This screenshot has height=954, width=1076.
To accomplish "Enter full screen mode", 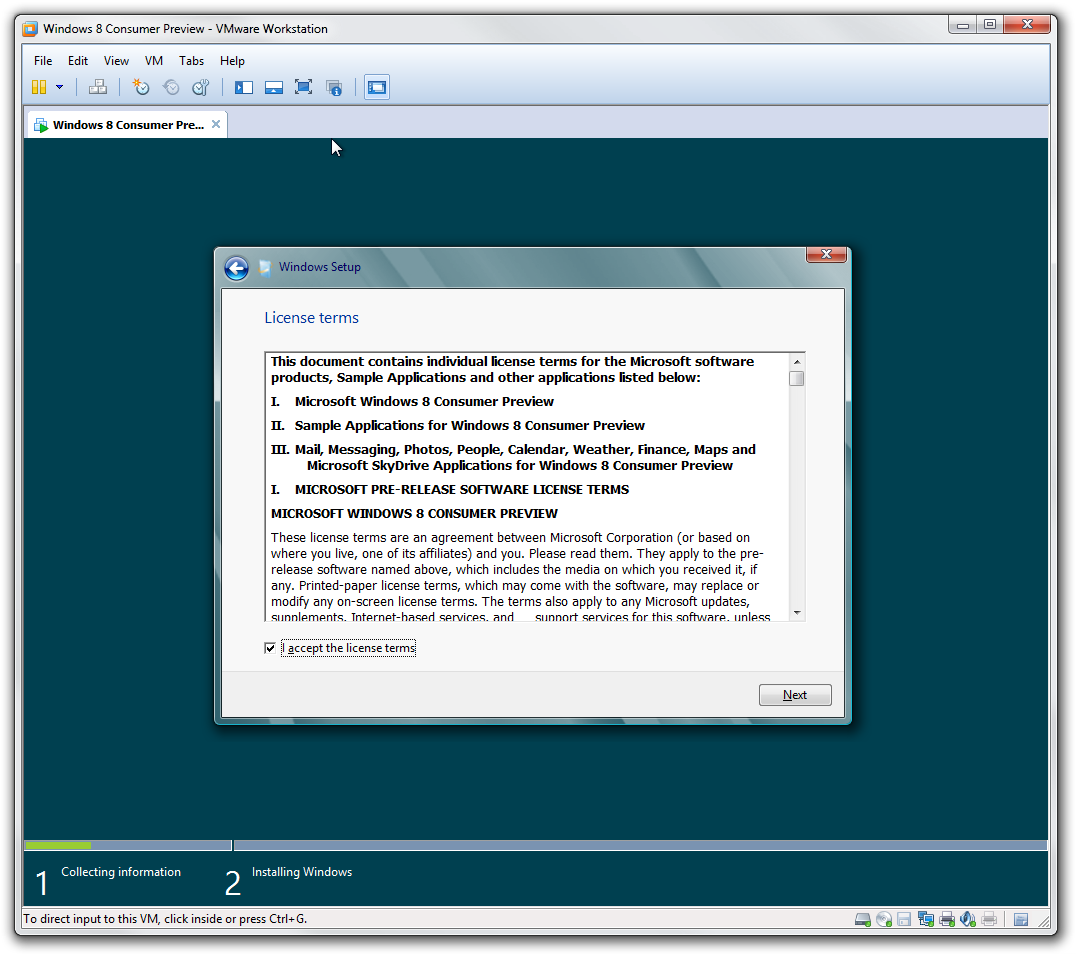I will pyautogui.click(x=303, y=87).
